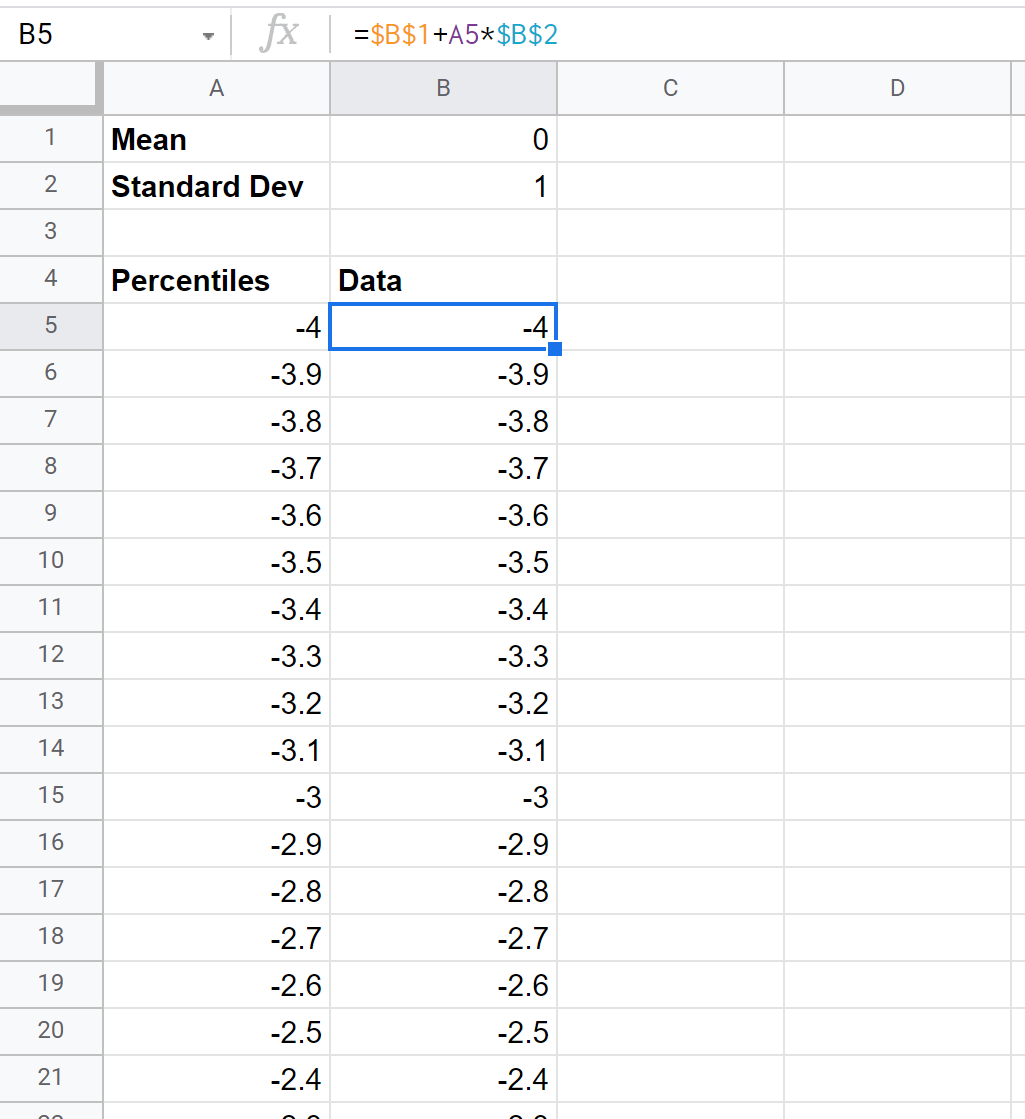Select row 1 header
Image resolution: width=1025 pixels, height=1119 pixels.
[x=50, y=138]
